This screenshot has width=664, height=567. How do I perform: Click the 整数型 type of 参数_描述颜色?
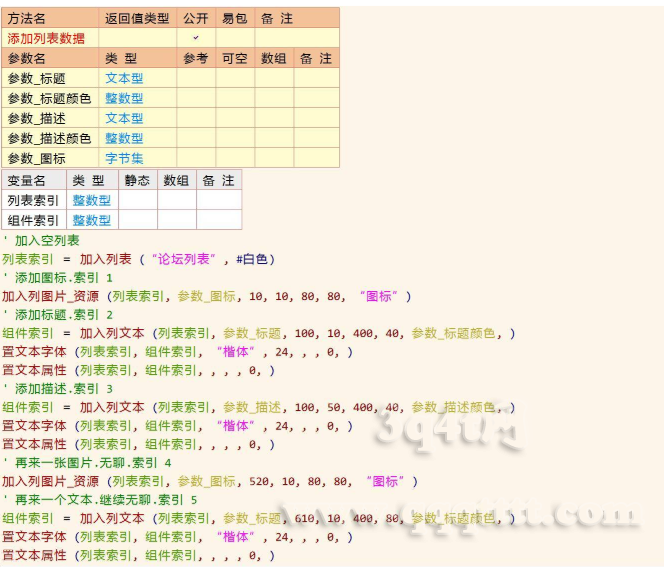click(x=124, y=138)
